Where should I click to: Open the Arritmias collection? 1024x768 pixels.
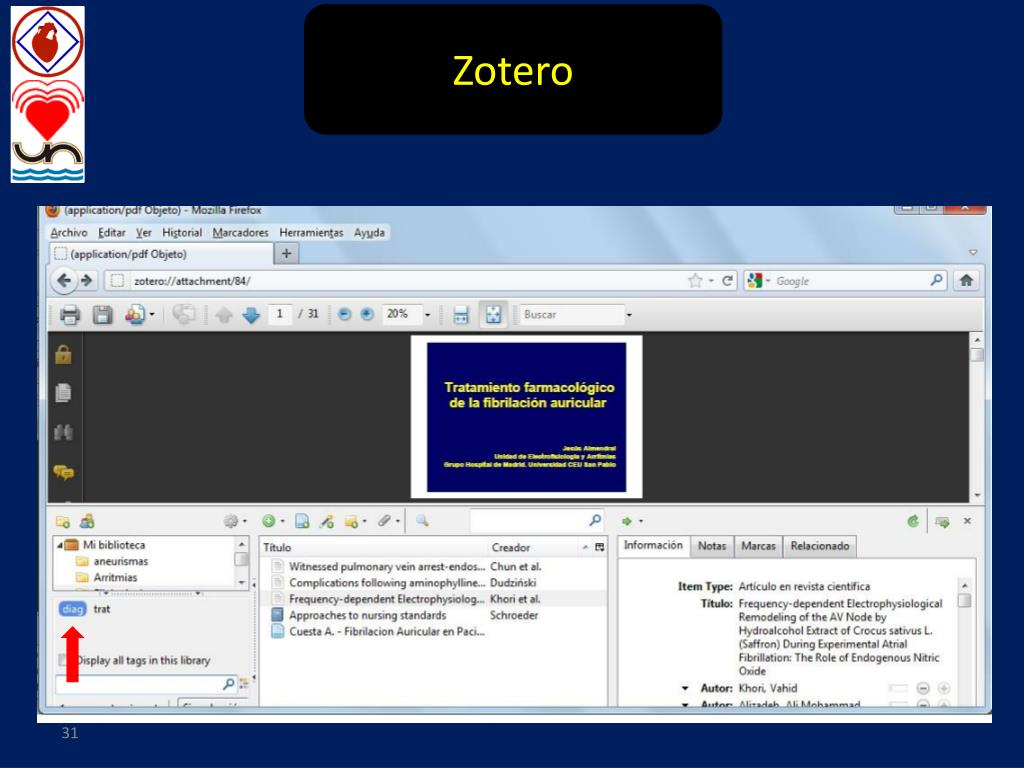point(116,577)
